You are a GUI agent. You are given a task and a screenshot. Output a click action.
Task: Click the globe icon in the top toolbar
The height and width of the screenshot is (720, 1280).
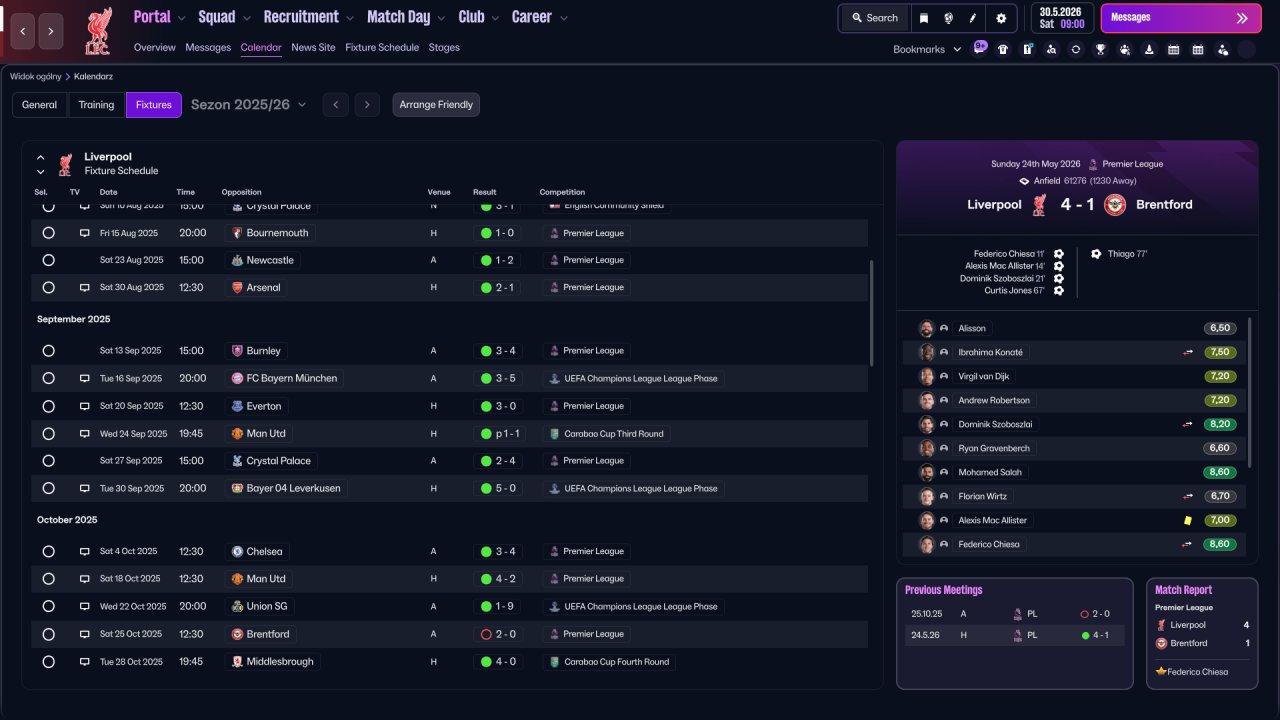pos(948,18)
